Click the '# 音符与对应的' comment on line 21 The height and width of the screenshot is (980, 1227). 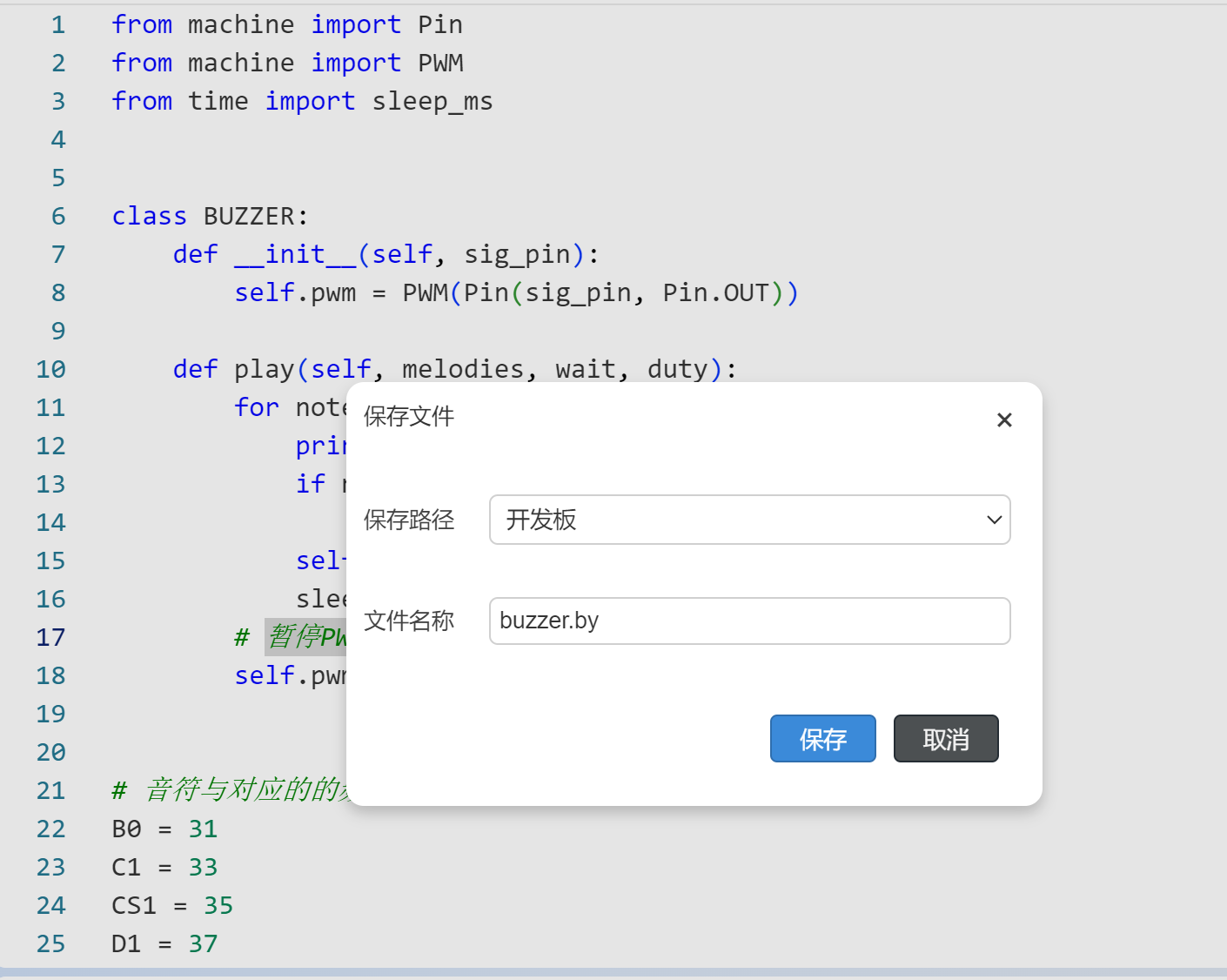tap(229, 790)
